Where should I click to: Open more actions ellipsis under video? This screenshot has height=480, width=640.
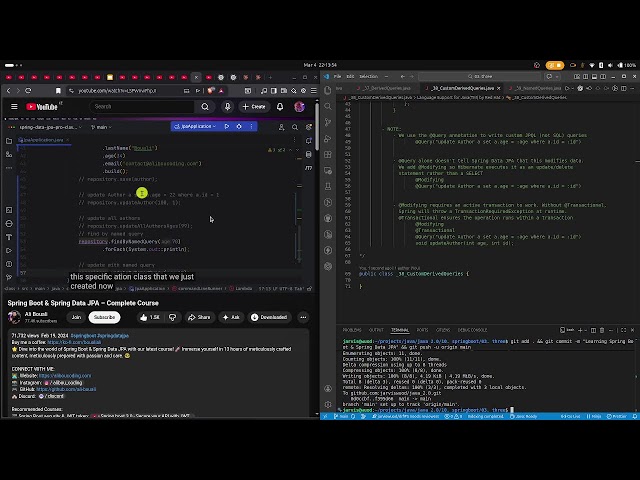coord(303,317)
